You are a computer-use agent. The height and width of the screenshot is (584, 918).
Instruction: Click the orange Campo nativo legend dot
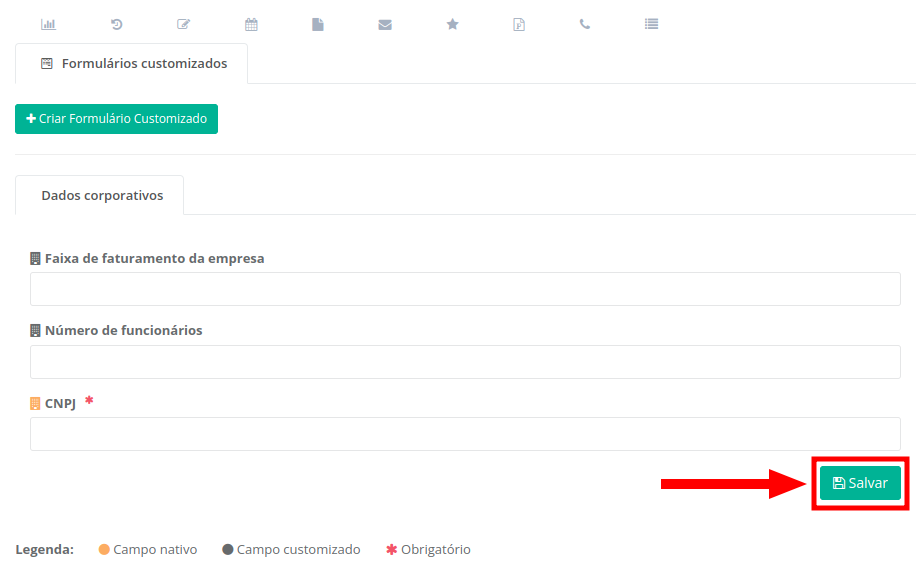pos(104,550)
